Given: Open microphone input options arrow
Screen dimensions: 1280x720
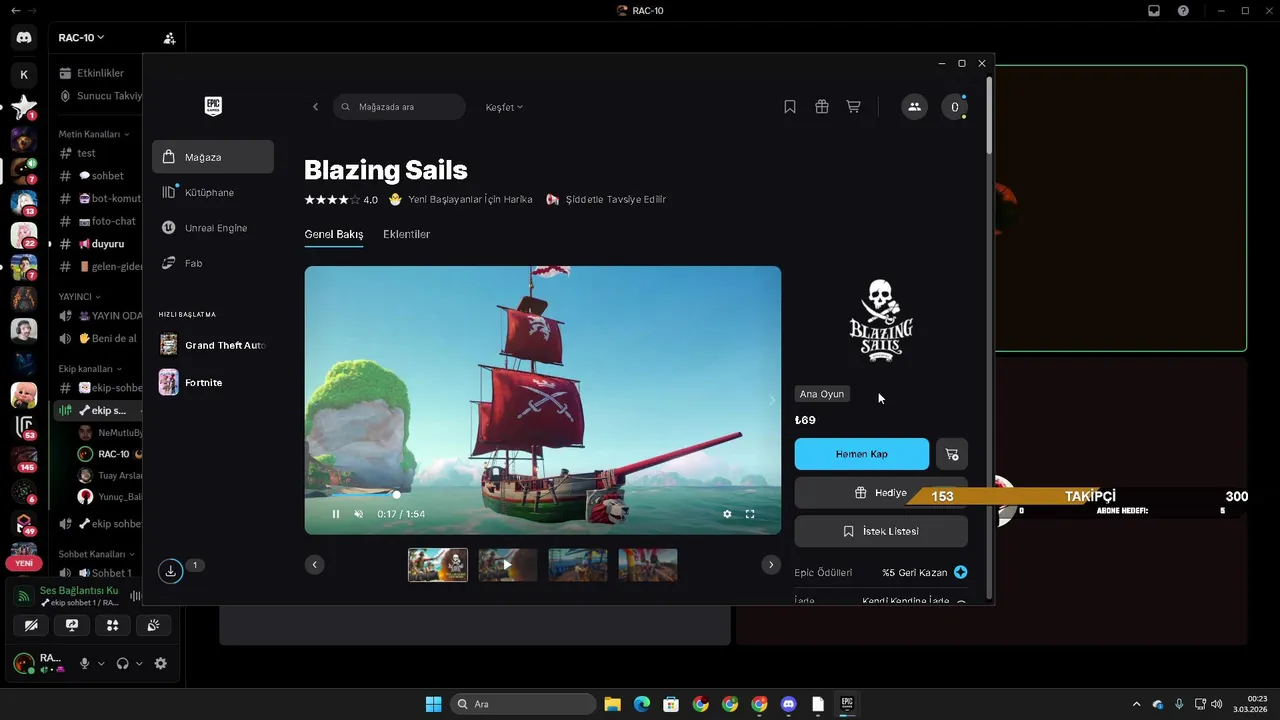Looking at the screenshot, I should click(101, 663).
